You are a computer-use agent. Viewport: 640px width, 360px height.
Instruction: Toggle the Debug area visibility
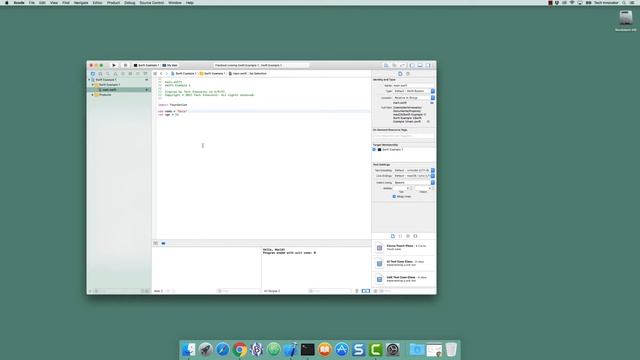click(x=420, y=65)
